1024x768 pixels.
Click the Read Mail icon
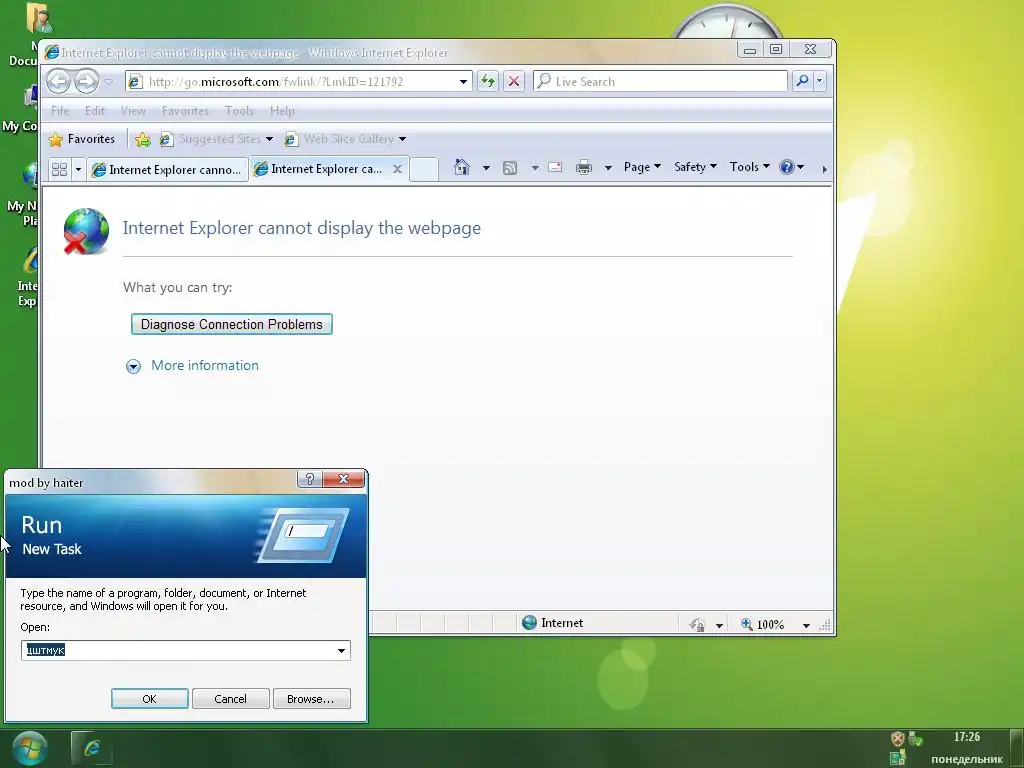point(555,167)
